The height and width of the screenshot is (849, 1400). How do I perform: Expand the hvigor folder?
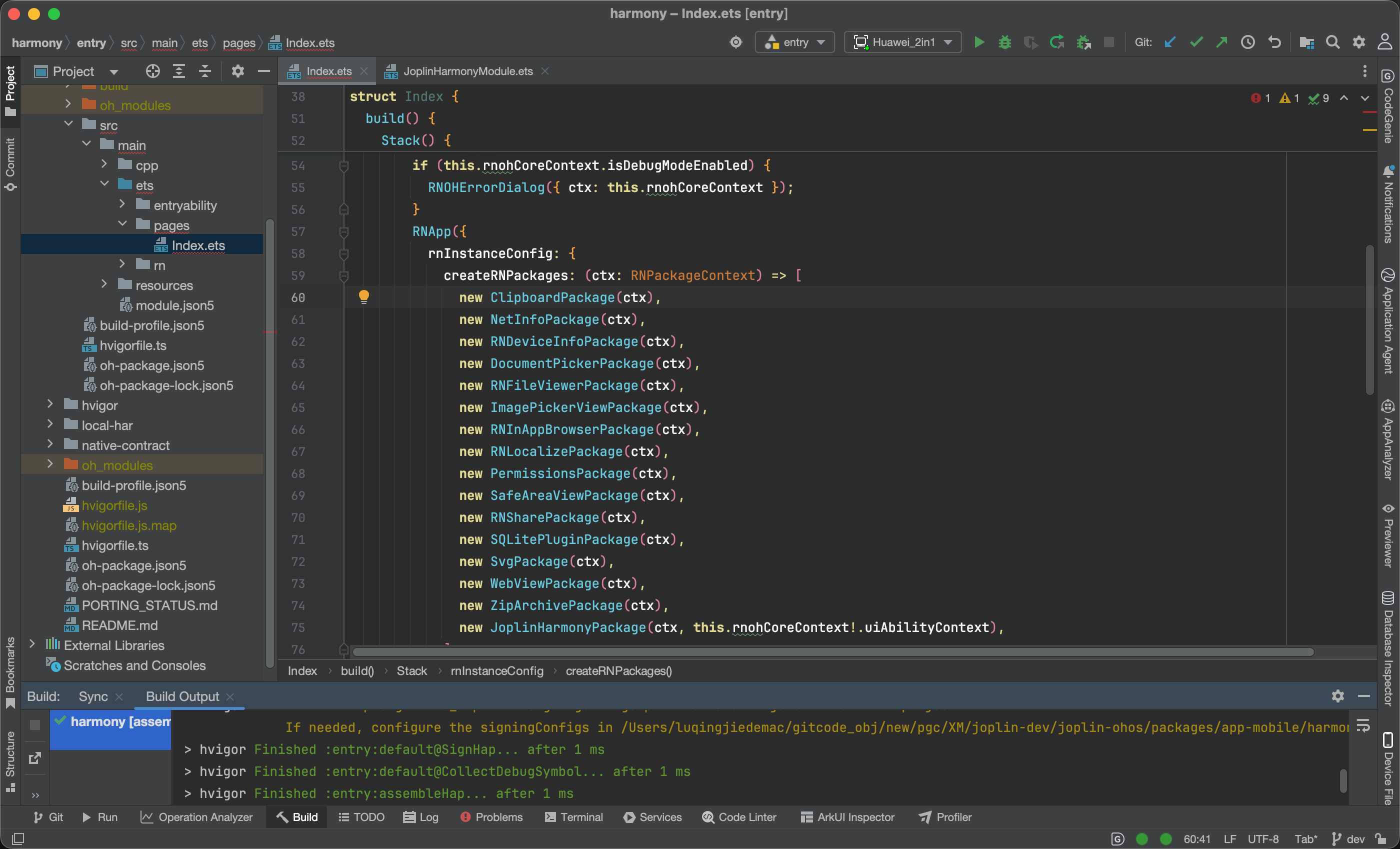click(50, 404)
